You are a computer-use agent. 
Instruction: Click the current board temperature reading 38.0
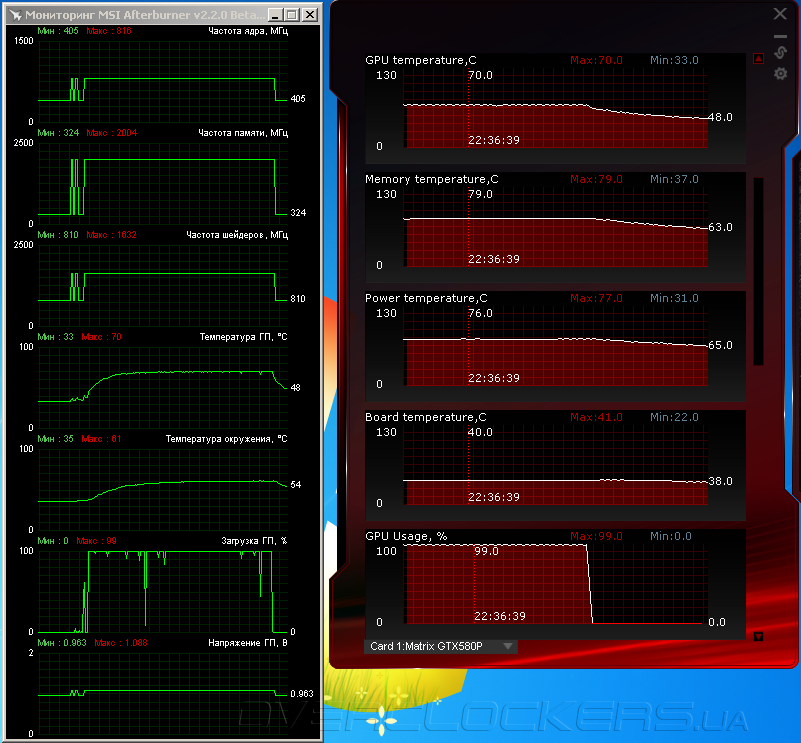pyautogui.click(x=720, y=481)
